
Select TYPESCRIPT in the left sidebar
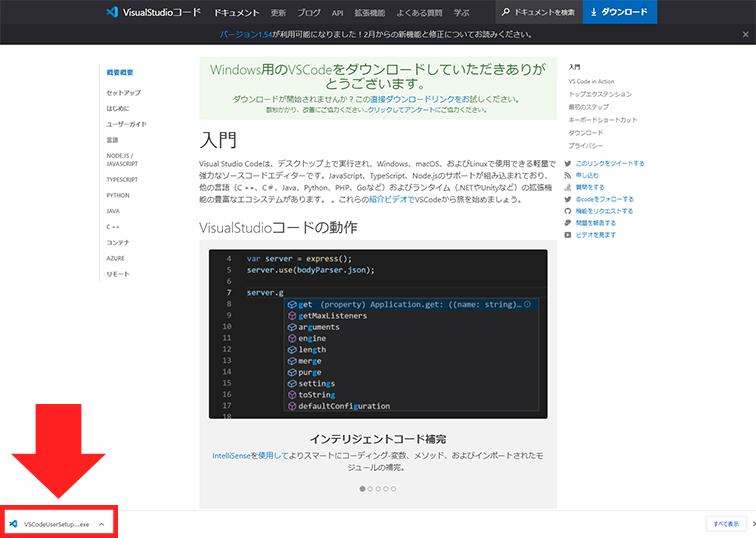pos(122,179)
